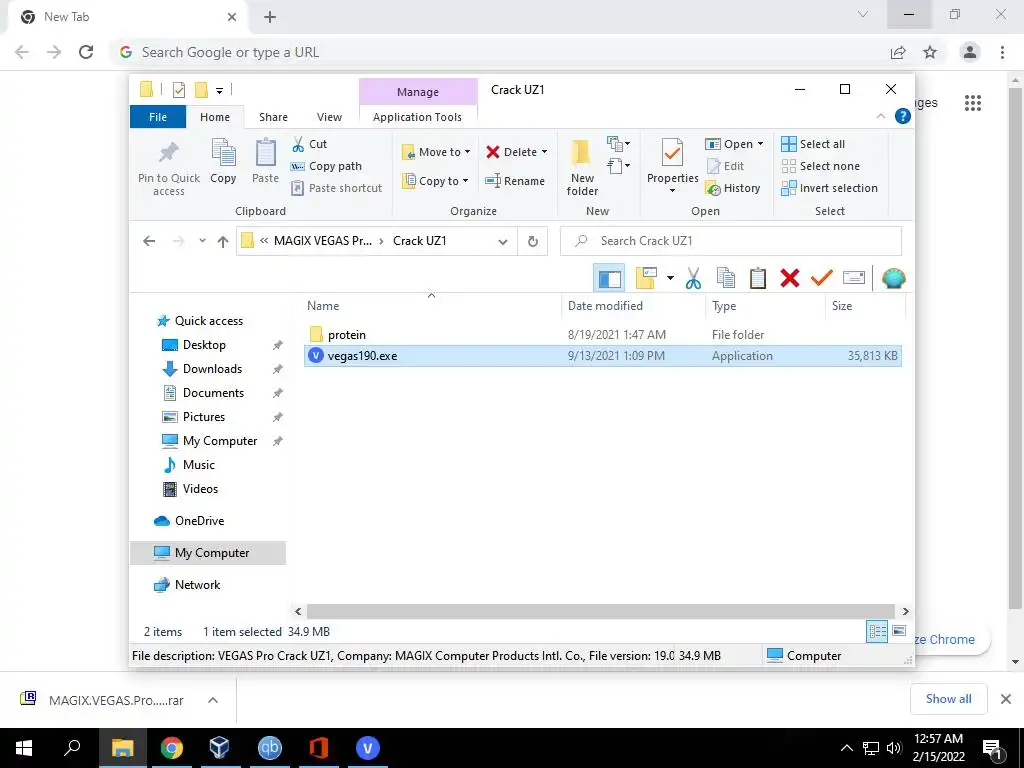1024x768 pixels.
Task: Click the Paste ribbon icon
Action: pos(265,153)
